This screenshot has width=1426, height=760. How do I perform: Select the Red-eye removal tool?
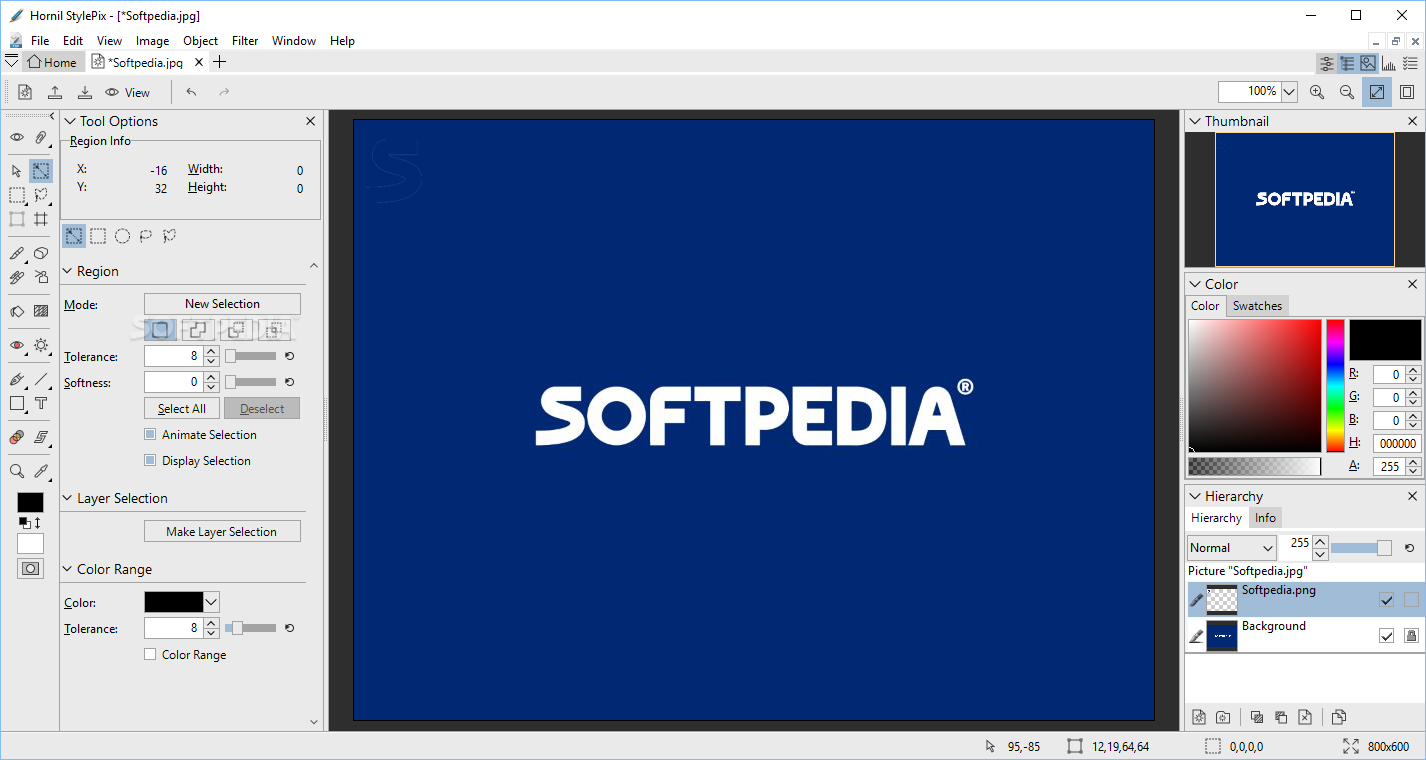(x=17, y=345)
